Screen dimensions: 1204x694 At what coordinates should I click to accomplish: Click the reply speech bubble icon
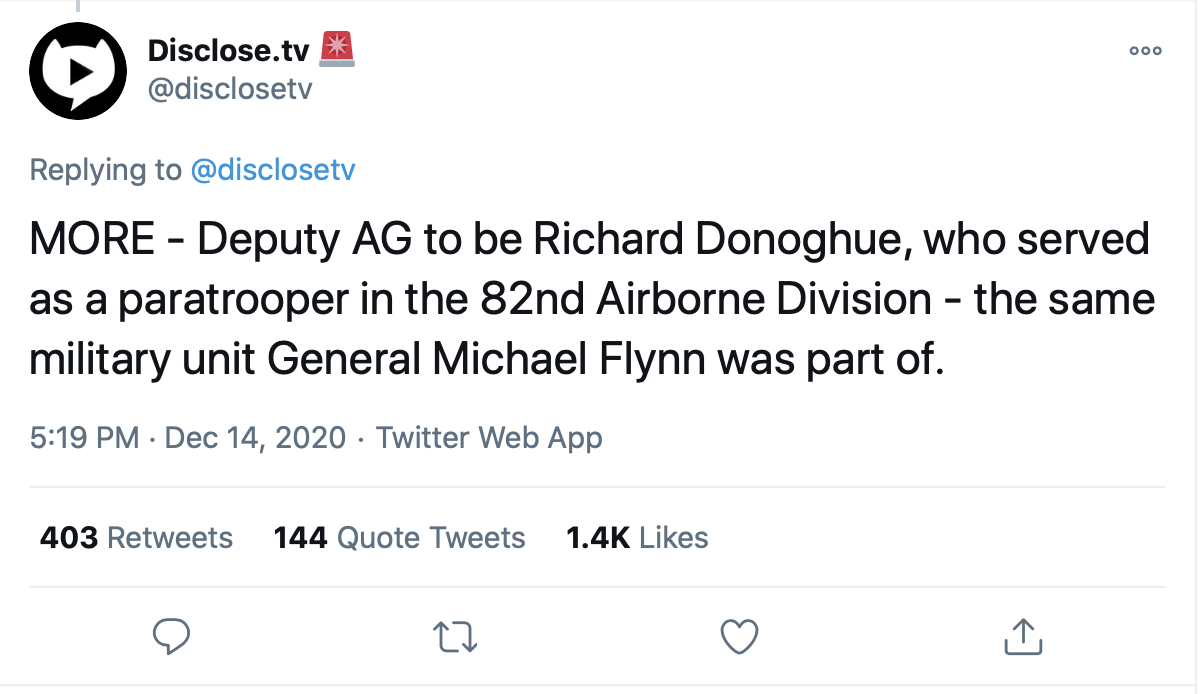click(x=171, y=635)
